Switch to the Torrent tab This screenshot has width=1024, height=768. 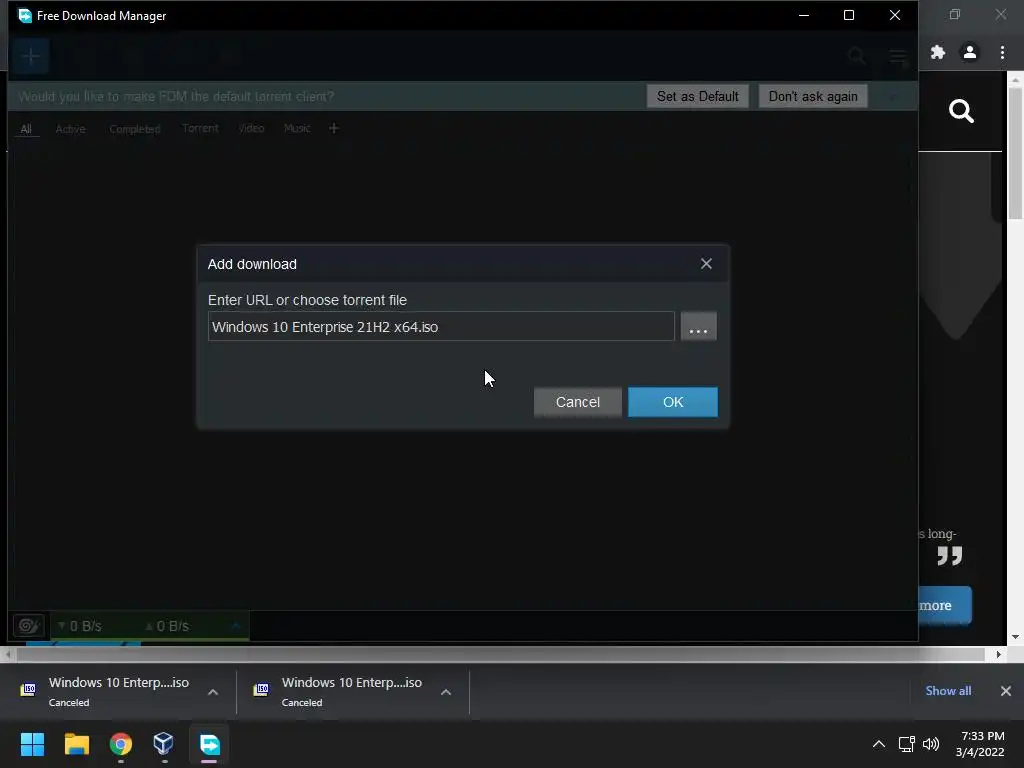click(200, 128)
